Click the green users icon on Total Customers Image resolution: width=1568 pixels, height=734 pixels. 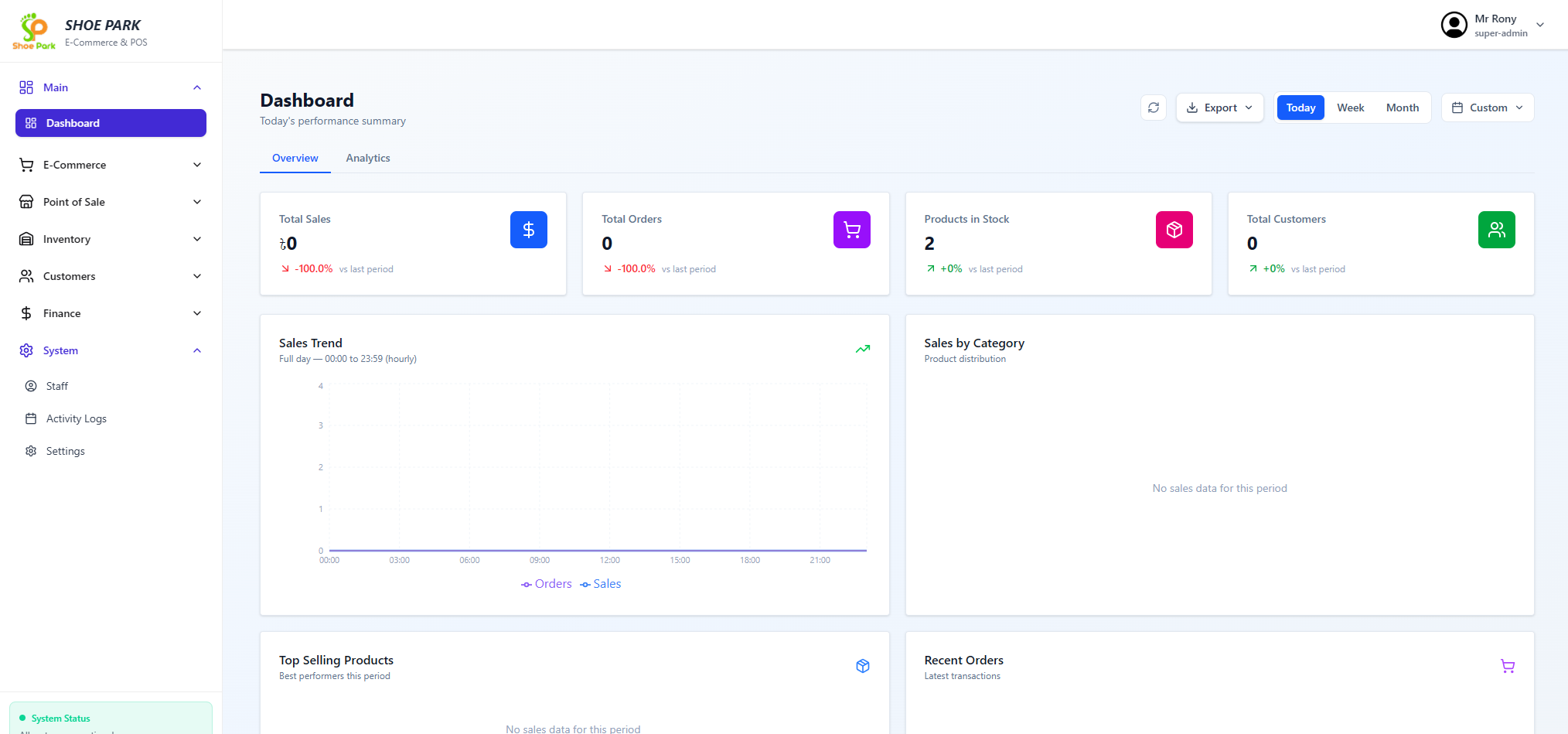click(x=1497, y=230)
